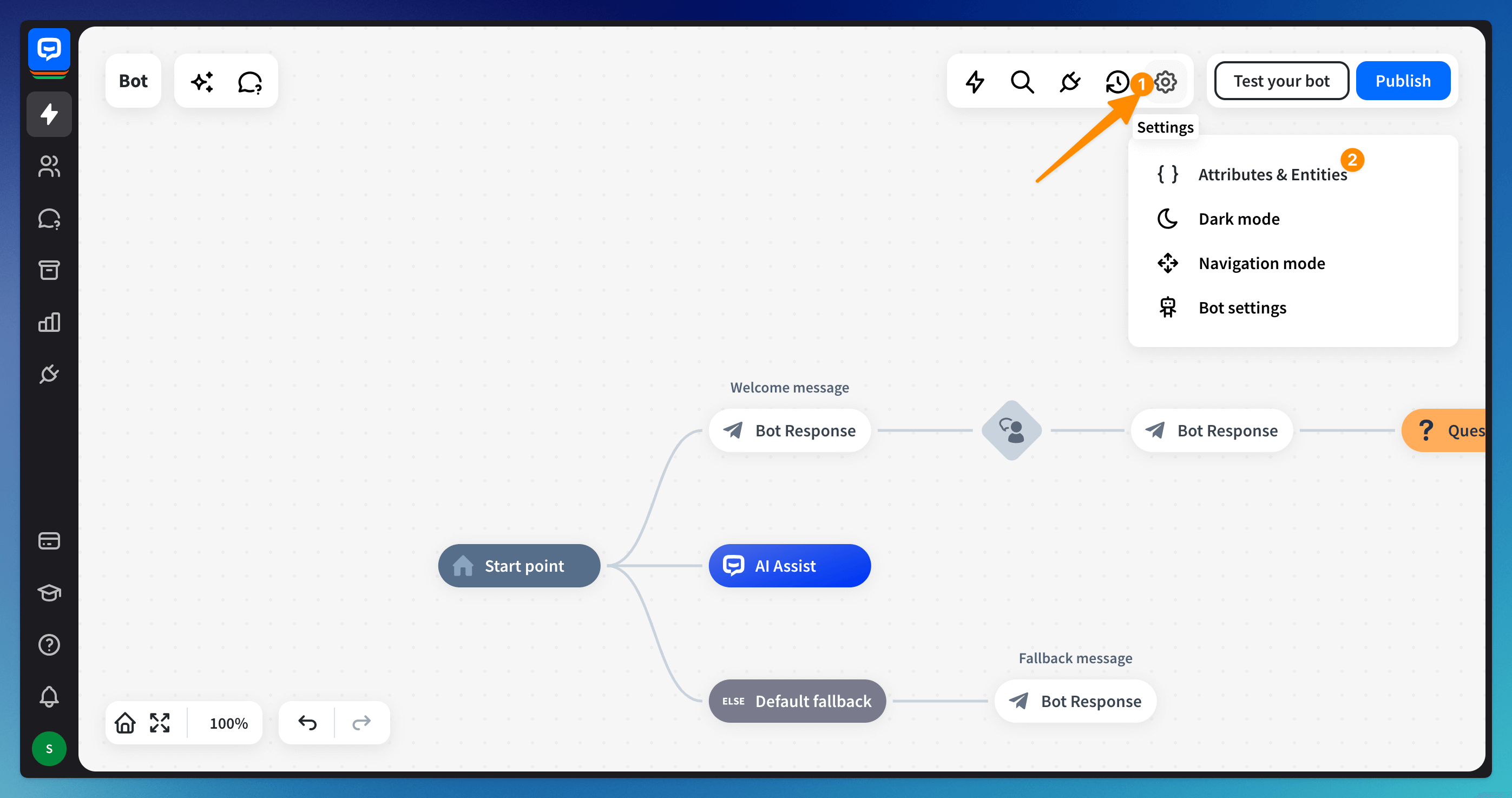Fit flow to screen with expand icon

tap(160, 723)
